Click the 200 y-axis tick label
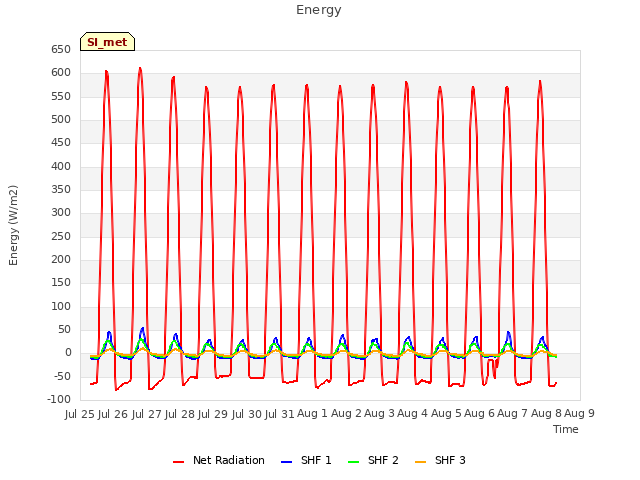The width and height of the screenshot is (640, 480). [x=61, y=260]
